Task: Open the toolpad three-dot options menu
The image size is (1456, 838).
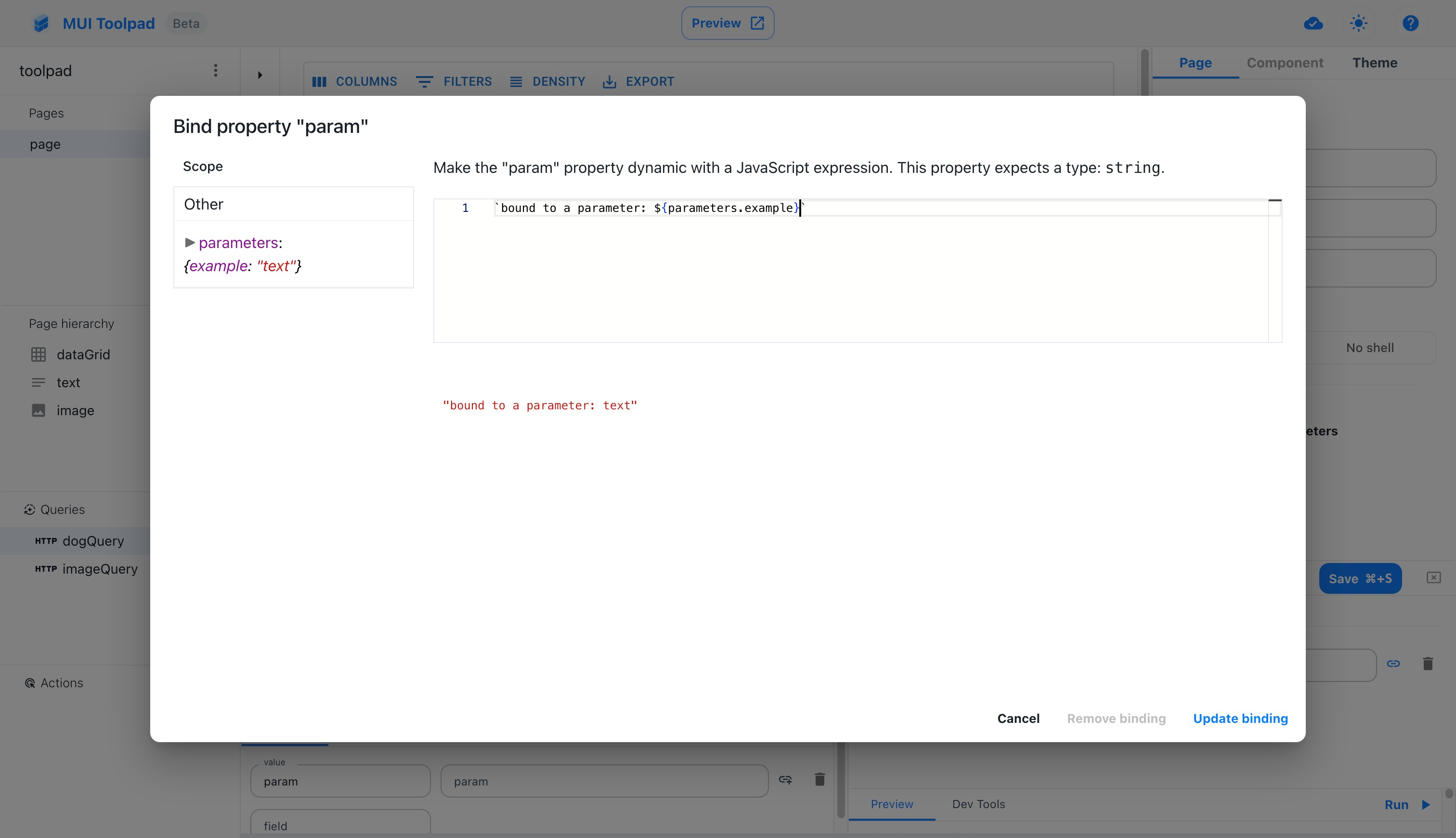Action: pyautogui.click(x=215, y=70)
